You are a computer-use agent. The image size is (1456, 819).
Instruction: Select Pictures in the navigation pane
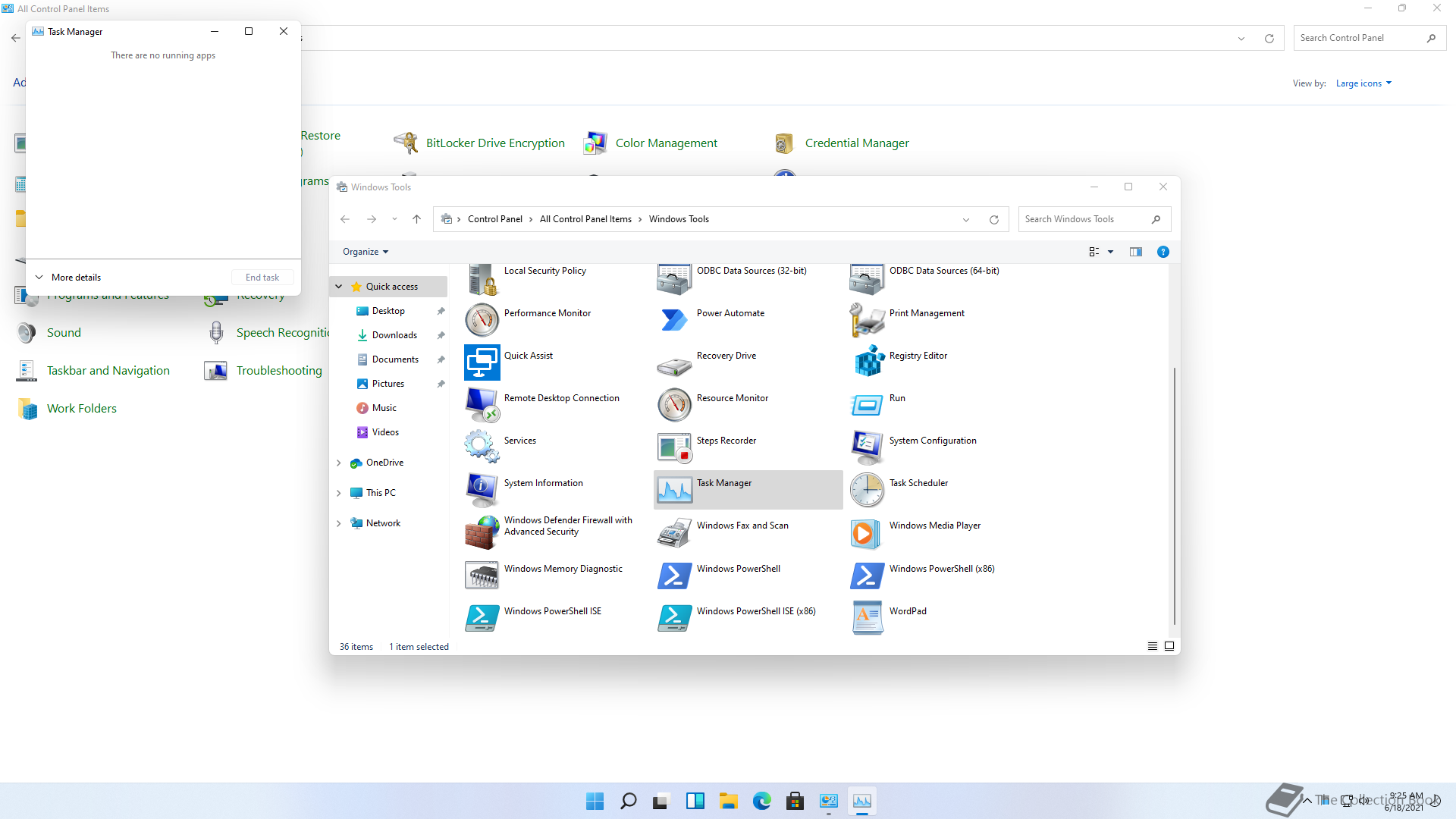[x=388, y=384]
